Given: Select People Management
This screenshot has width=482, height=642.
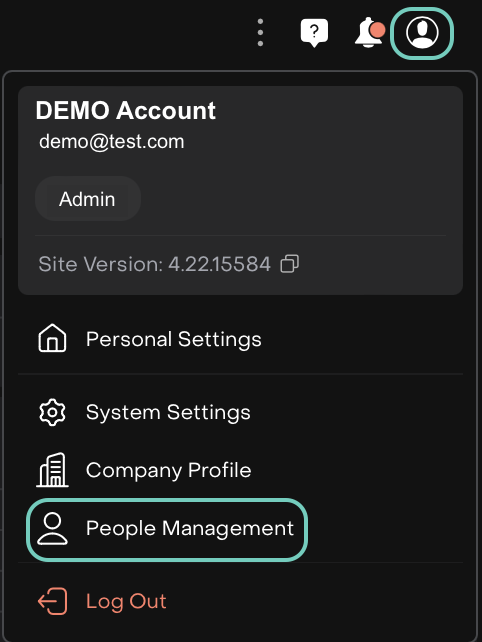Looking at the screenshot, I should click(x=167, y=529).
